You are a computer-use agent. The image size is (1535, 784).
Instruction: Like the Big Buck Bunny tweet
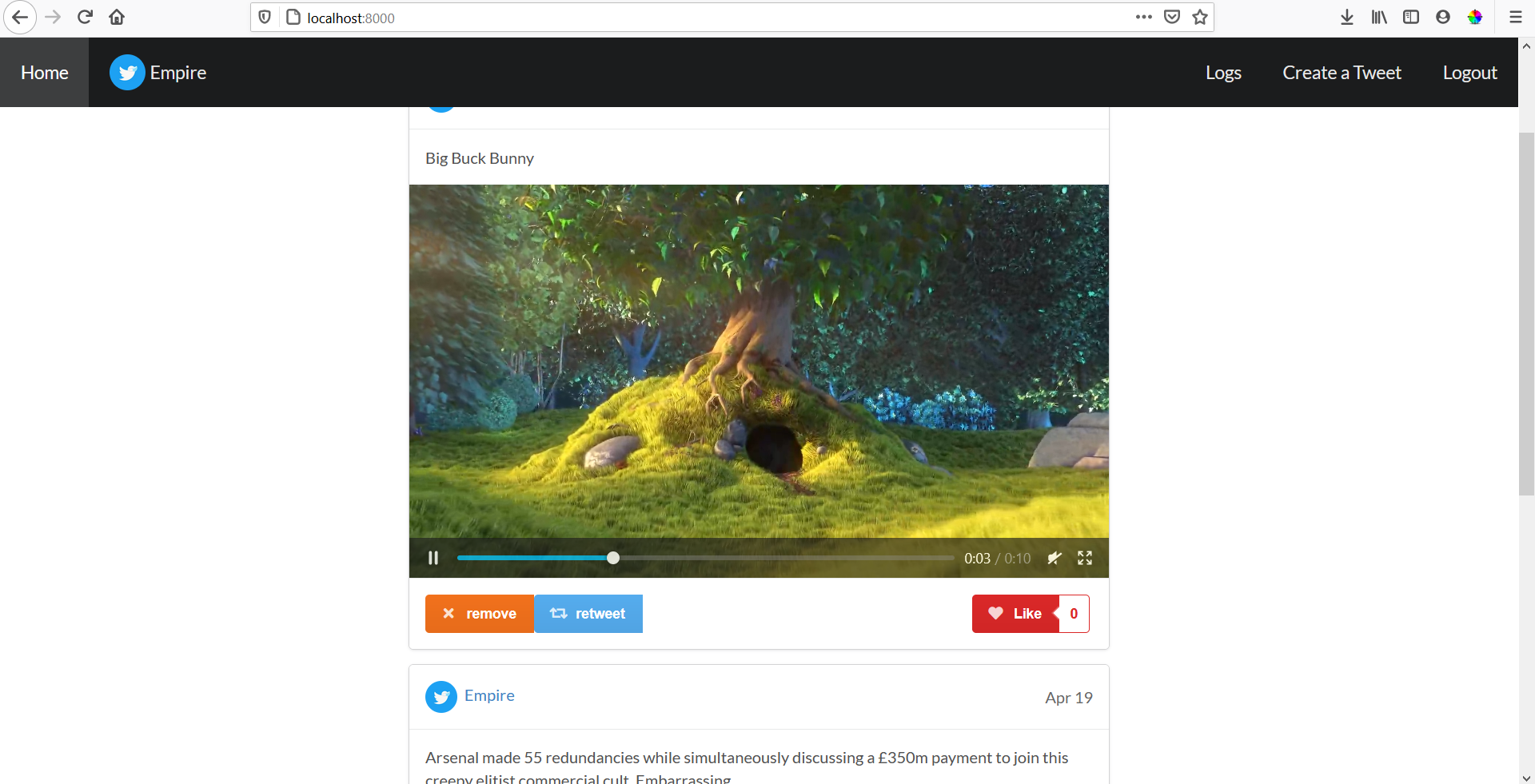(1015, 614)
